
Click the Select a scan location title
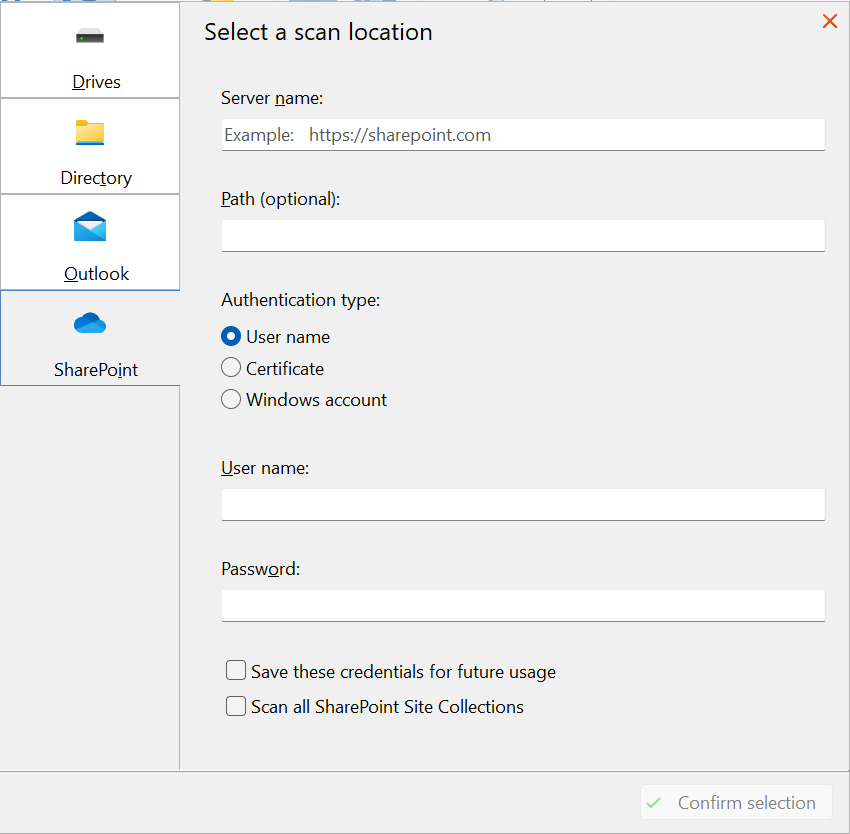318,32
